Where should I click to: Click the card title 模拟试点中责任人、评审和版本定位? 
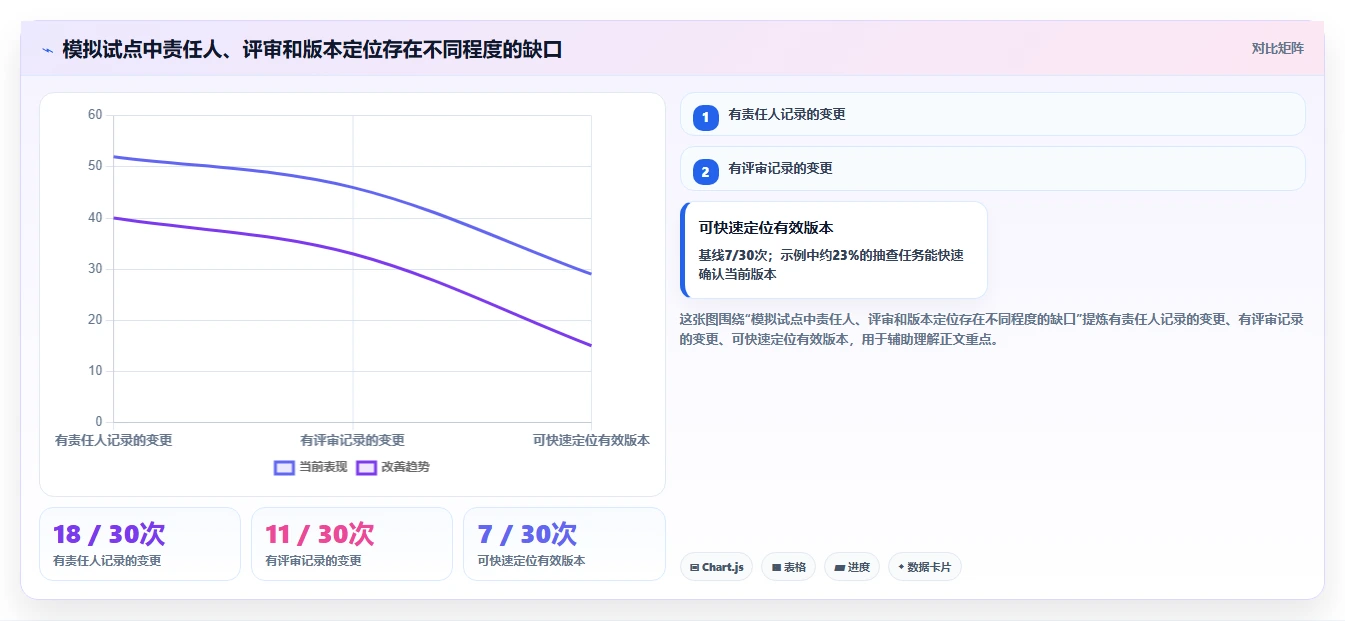point(312,49)
